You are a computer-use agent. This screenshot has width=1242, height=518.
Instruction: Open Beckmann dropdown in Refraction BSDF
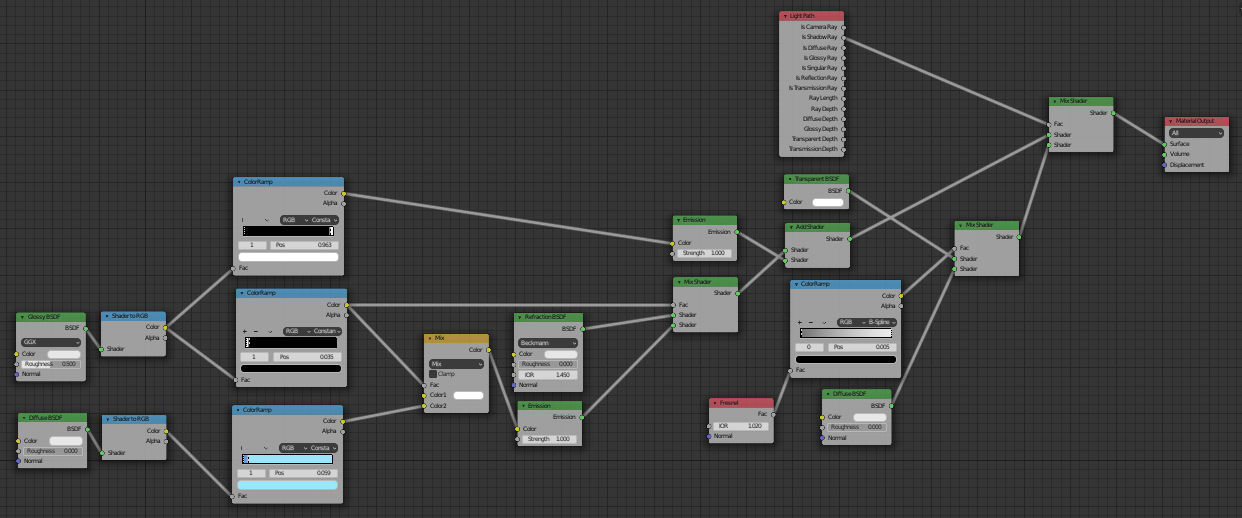tap(548, 342)
